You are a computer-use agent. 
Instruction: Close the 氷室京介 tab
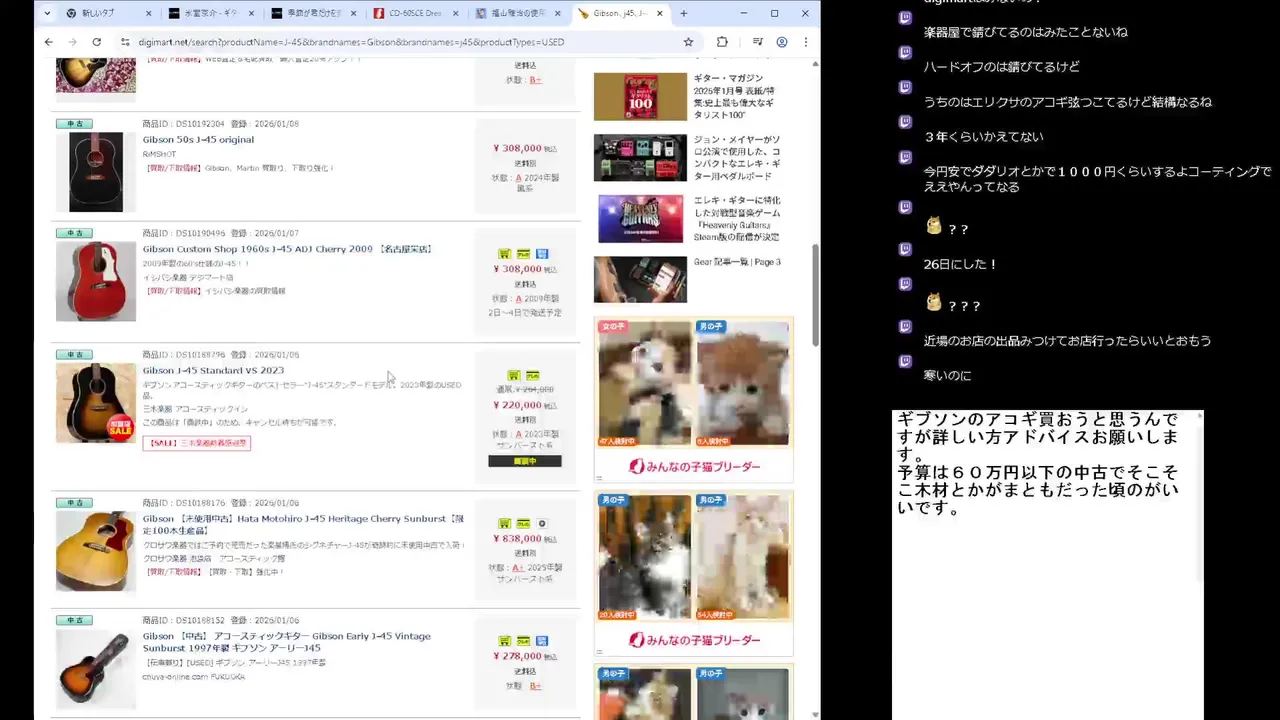coord(251,13)
